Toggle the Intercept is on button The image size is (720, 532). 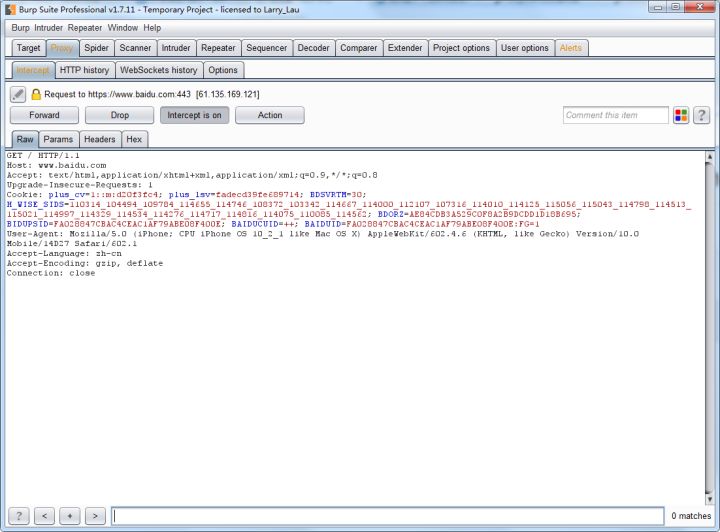[194, 115]
